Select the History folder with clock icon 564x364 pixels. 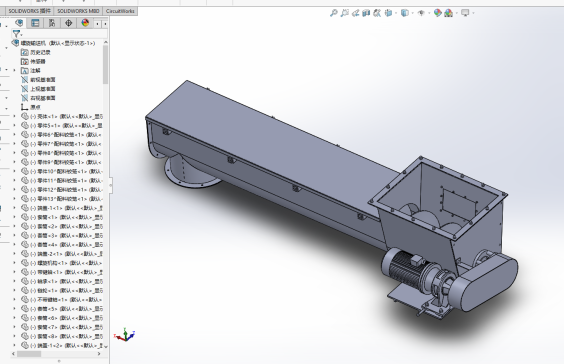coord(36,53)
